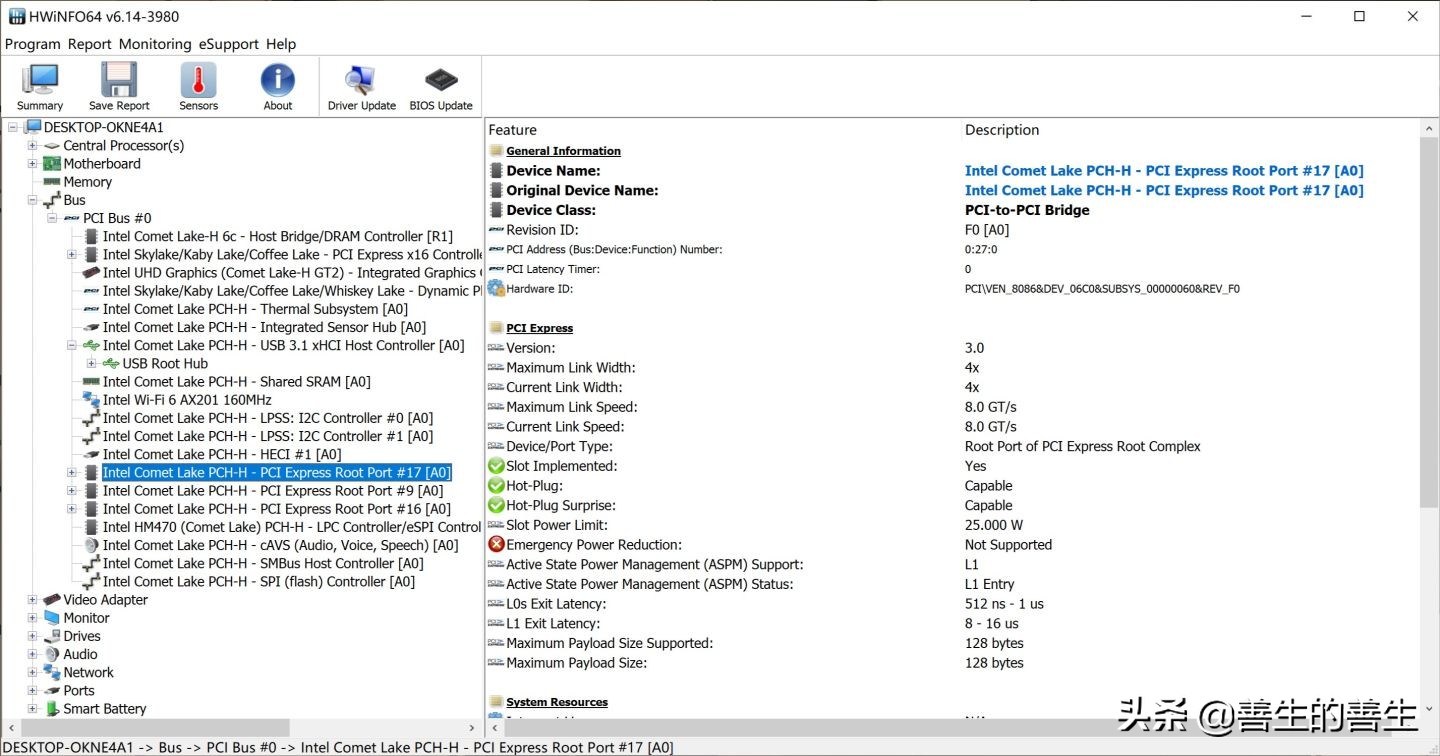Expand the Video Adapter node
Image resolution: width=1440 pixels, height=756 pixels.
point(32,600)
